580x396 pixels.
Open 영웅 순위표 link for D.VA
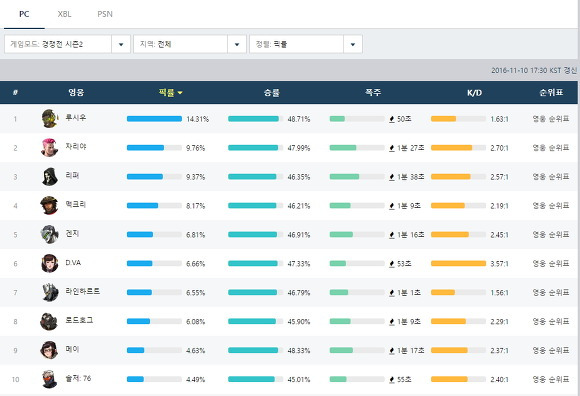[551, 263]
